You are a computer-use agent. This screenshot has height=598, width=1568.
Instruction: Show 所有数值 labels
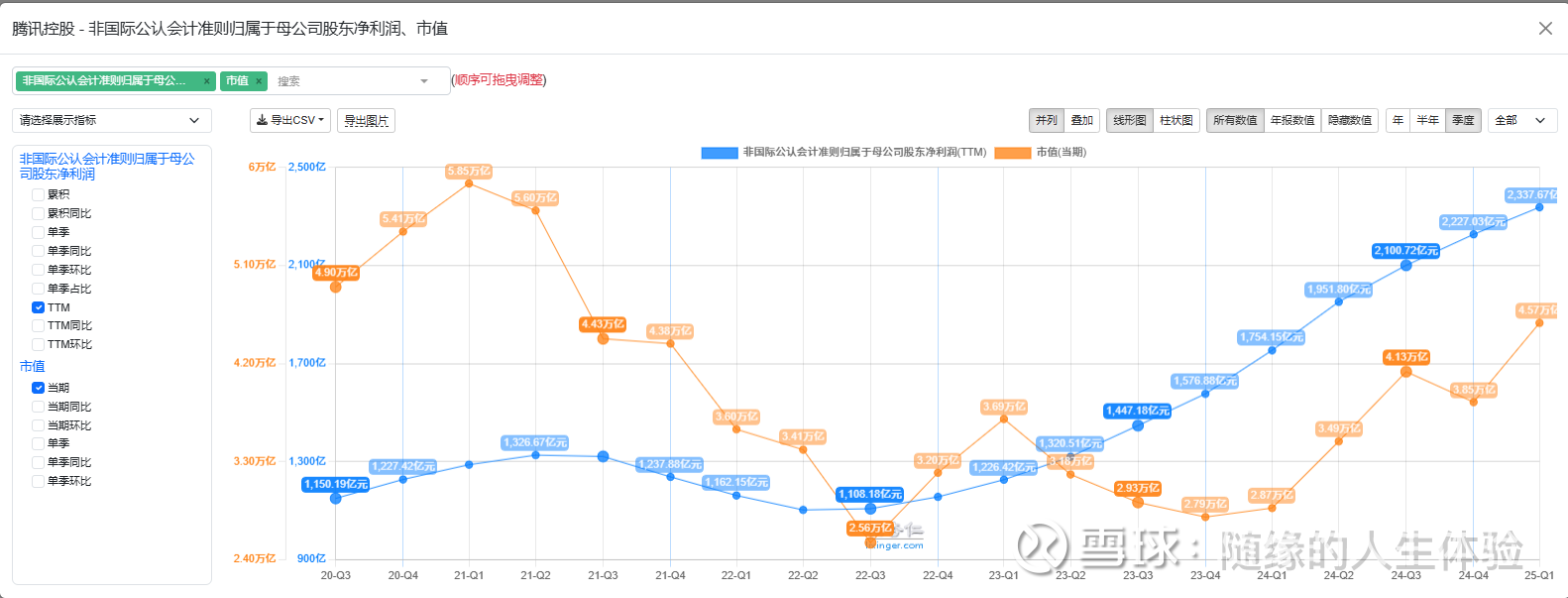[x=1235, y=120]
